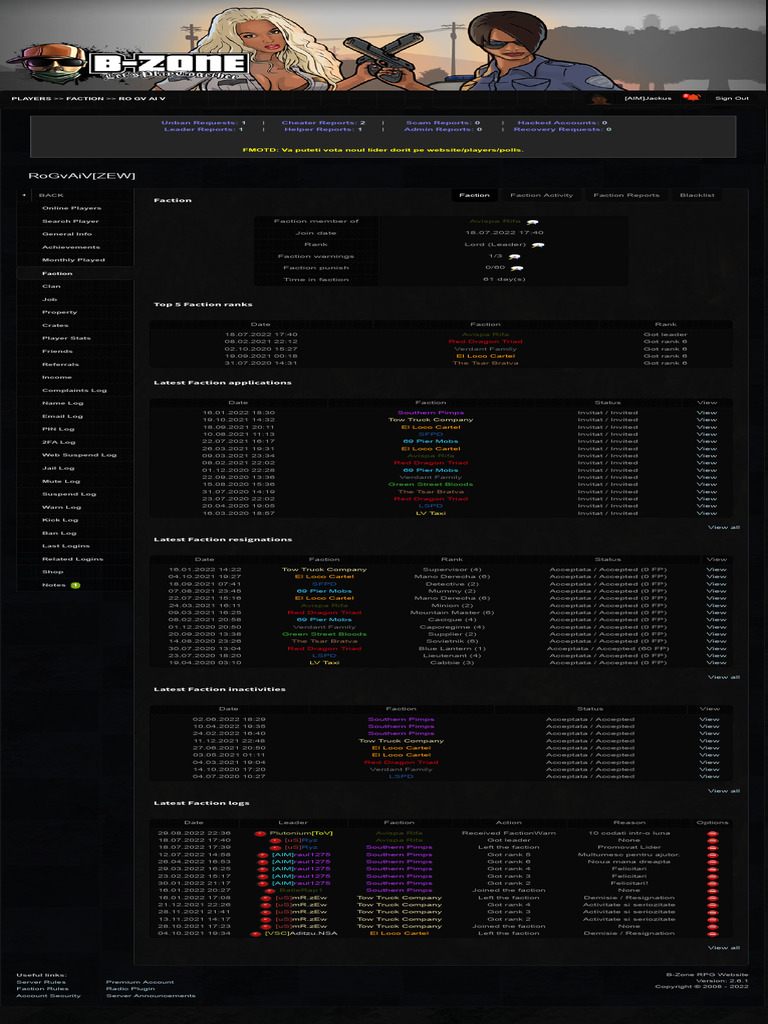Open Search Player in sidebar

pyautogui.click(x=71, y=221)
